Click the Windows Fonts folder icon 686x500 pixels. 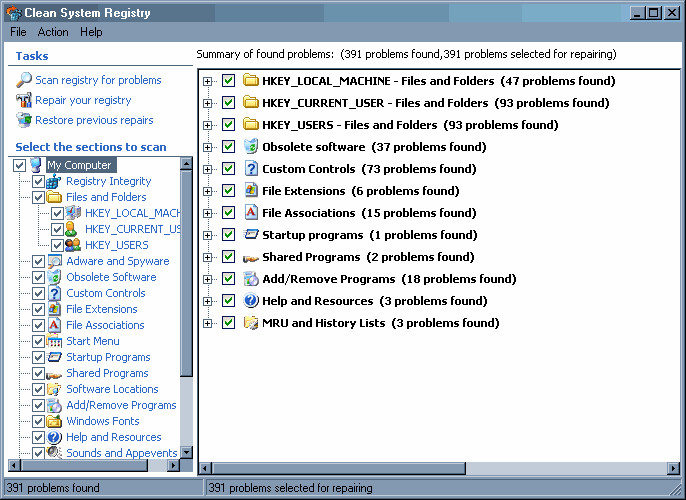pos(54,421)
